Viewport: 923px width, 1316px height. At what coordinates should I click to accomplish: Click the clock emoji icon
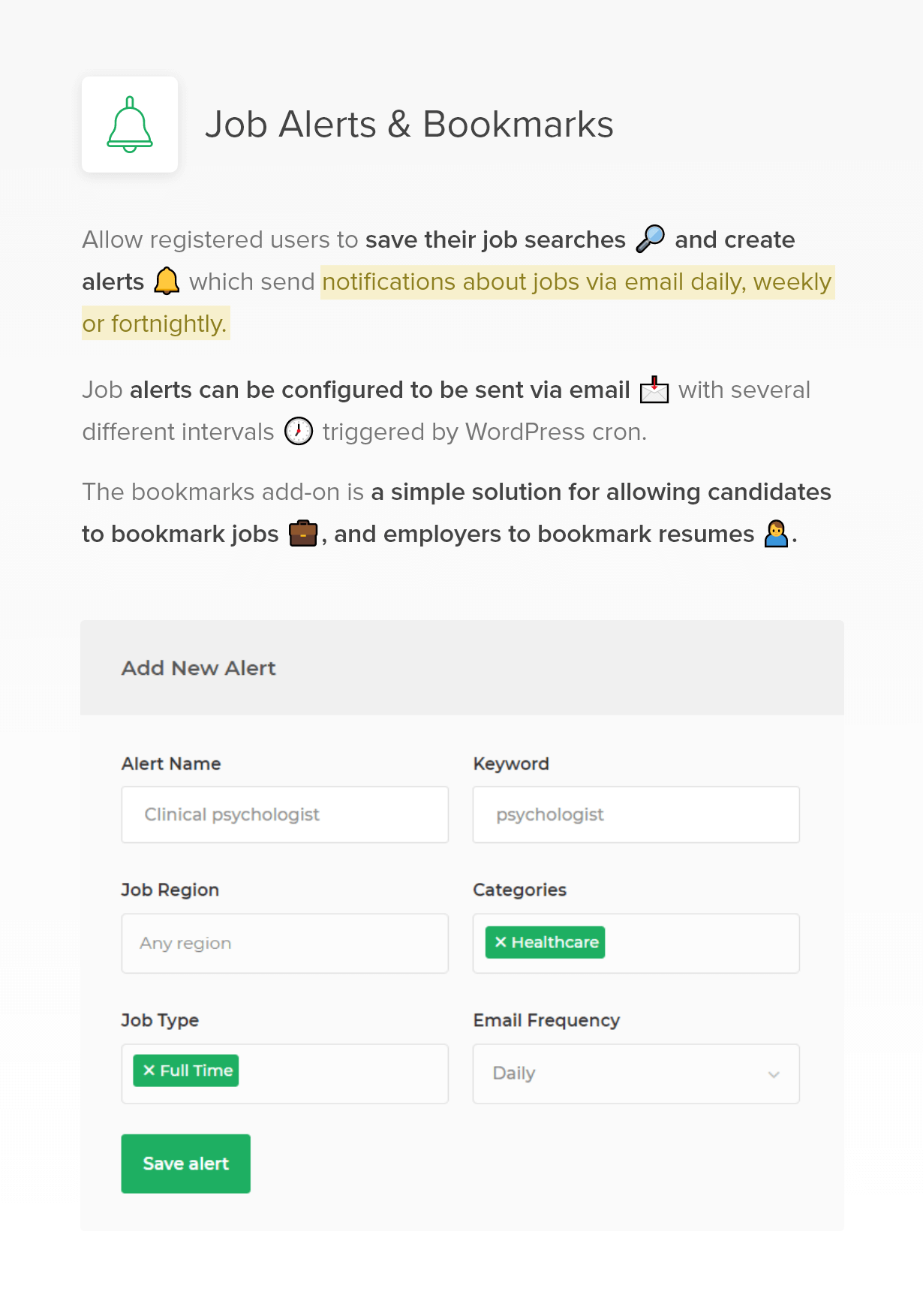pos(299,432)
